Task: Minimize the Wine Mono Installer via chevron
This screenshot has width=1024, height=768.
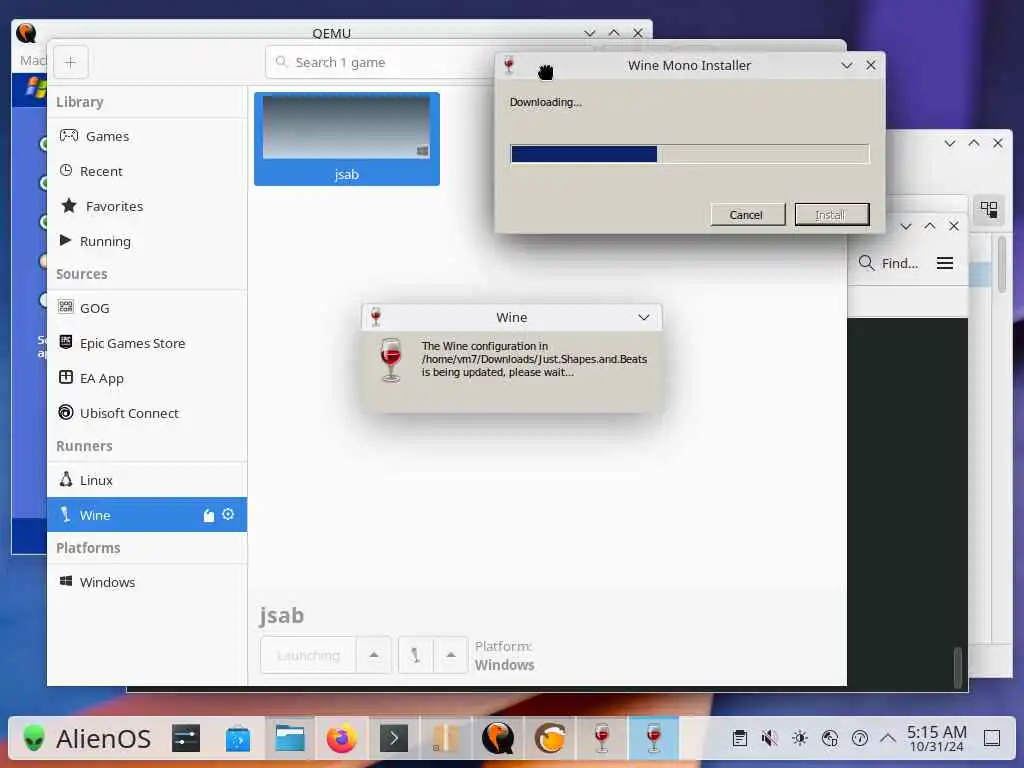Action: click(847, 65)
